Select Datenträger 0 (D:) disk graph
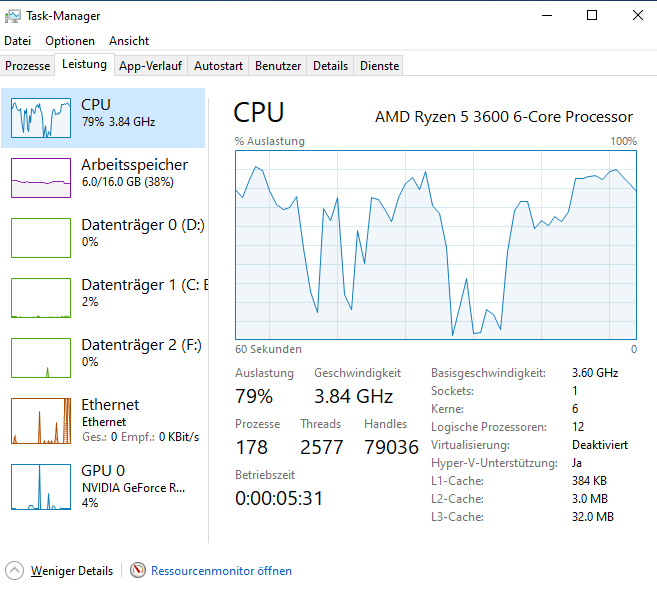The image size is (657, 594). tap(41, 238)
